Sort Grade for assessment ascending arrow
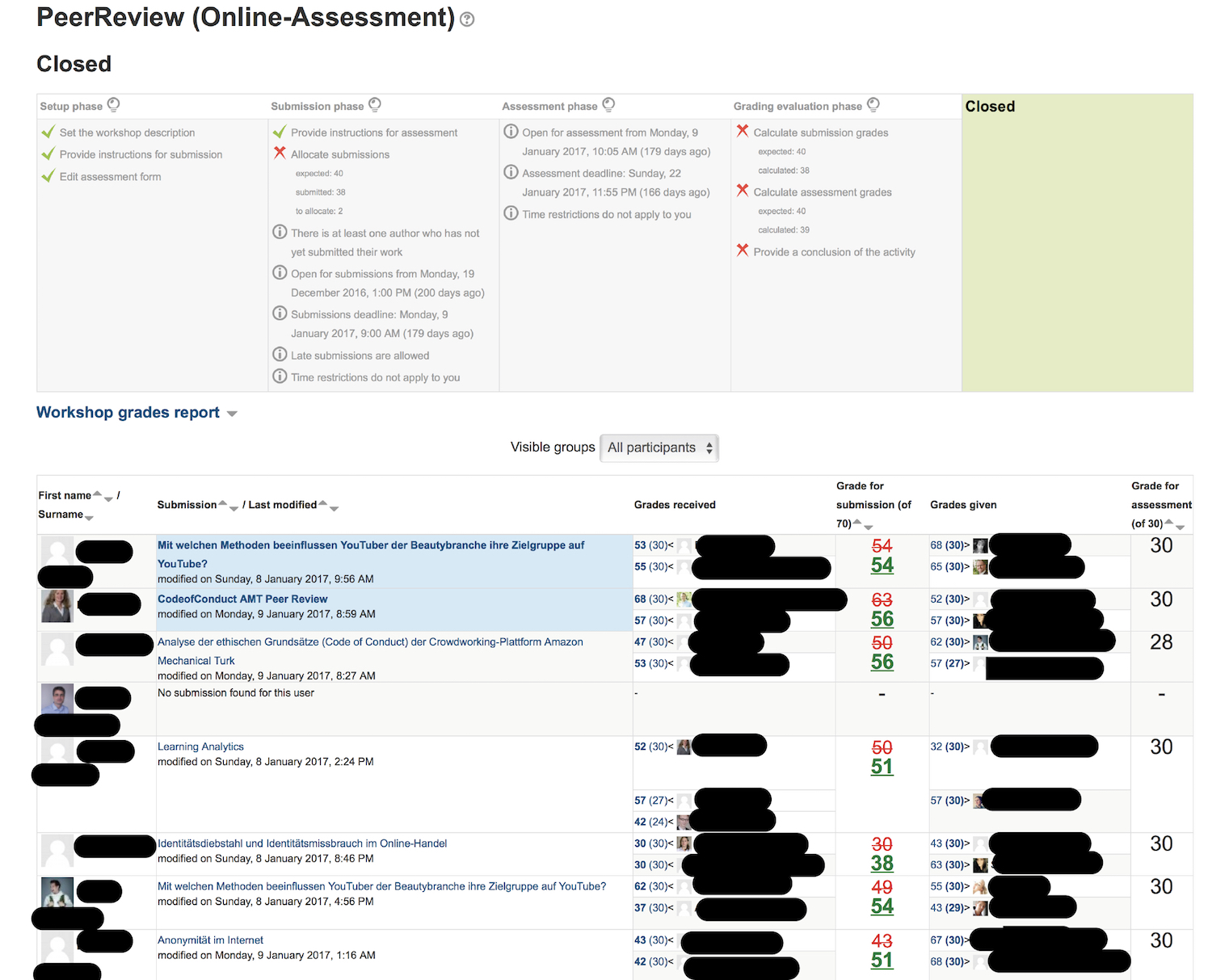This screenshot has height=980, width=1212. pyautogui.click(x=1169, y=521)
